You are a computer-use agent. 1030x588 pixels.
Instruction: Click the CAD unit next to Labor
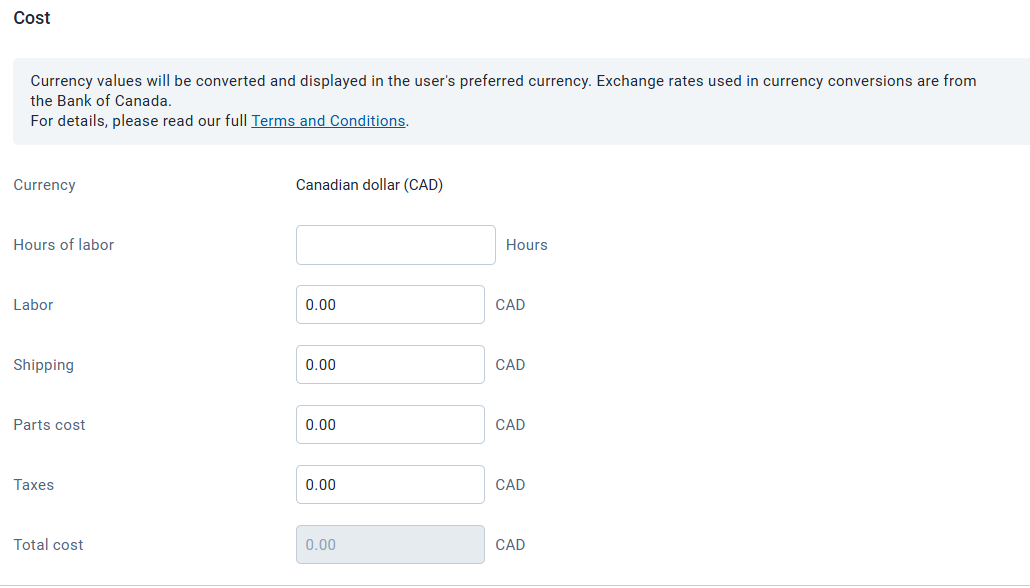(510, 305)
